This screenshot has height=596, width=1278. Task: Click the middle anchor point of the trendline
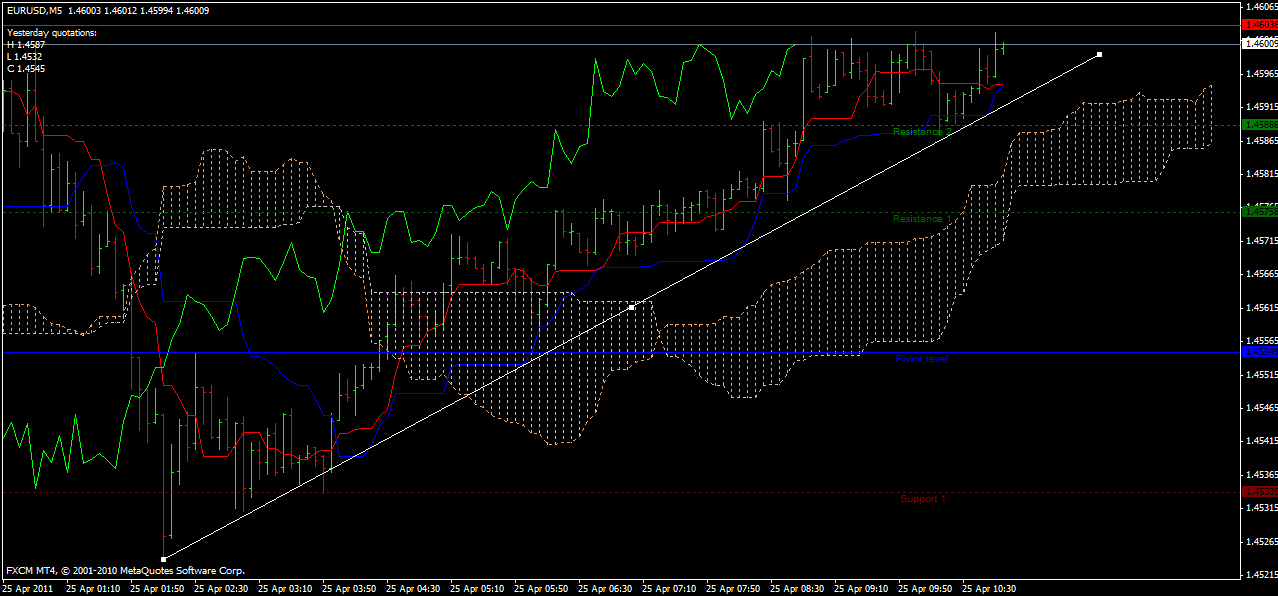click(632, 306)
